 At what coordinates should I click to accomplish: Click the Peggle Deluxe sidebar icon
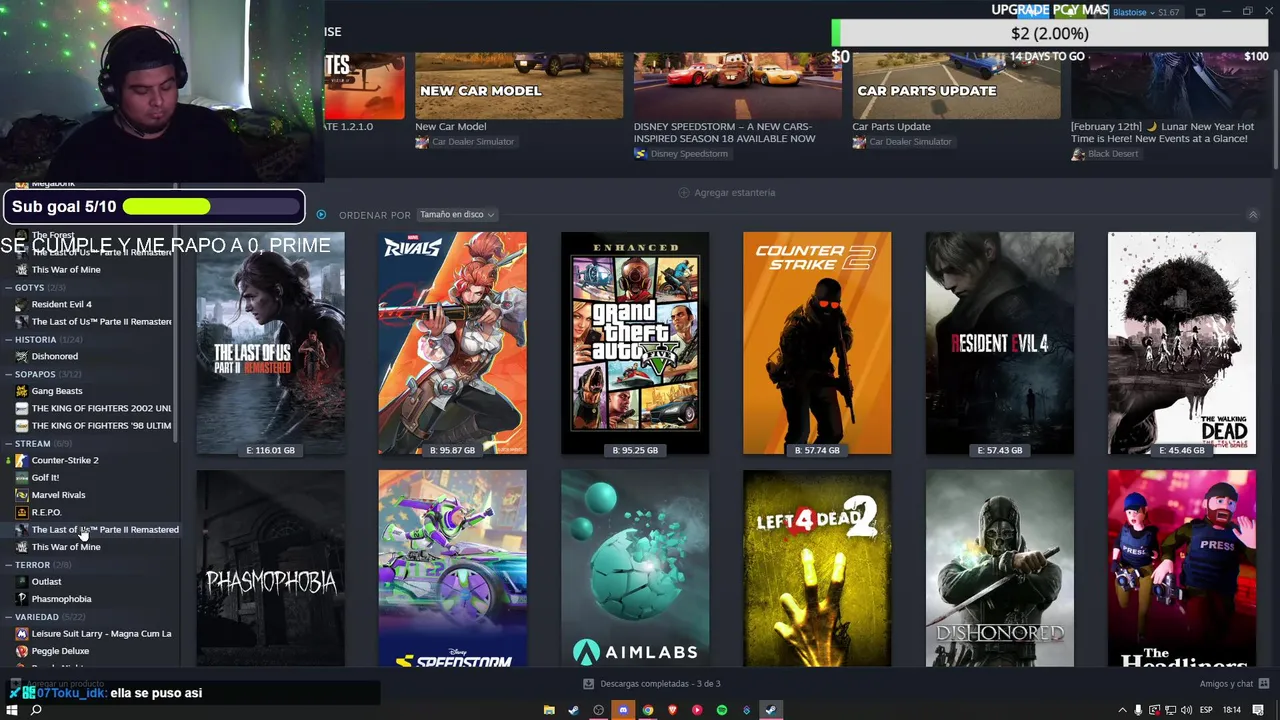click(x=22, y=651)
